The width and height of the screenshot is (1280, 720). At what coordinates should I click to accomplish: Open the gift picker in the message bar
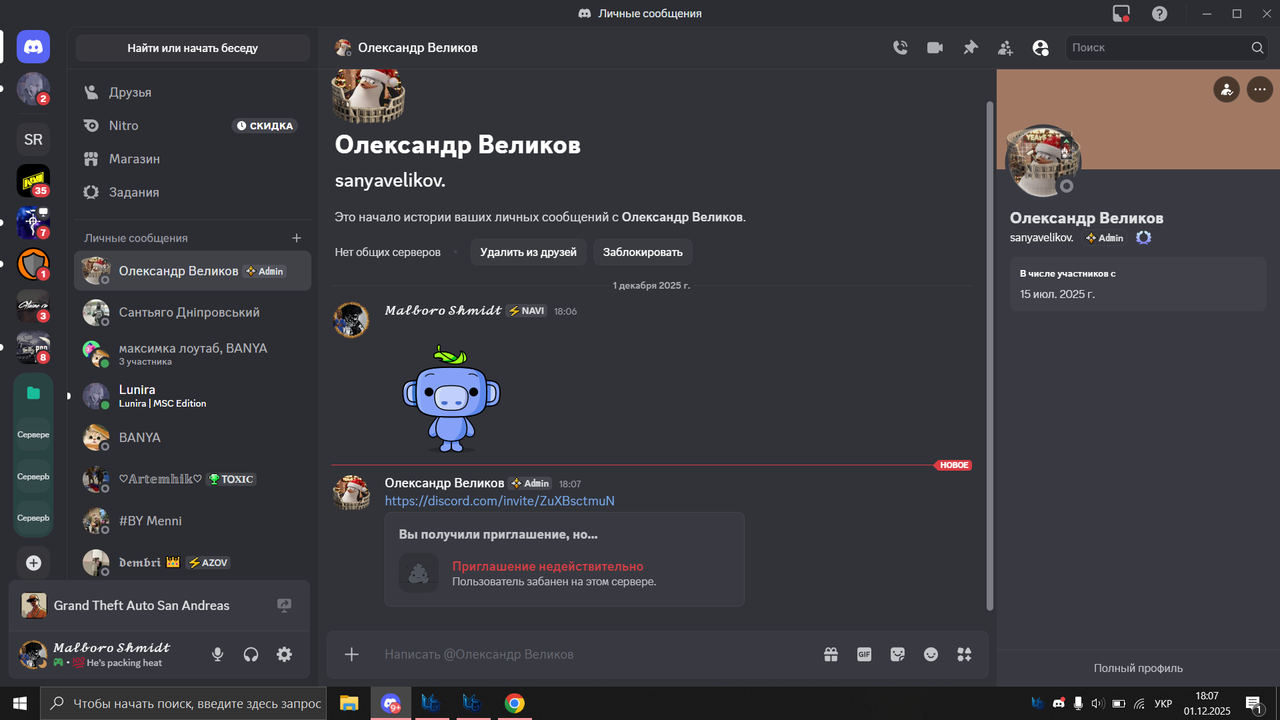tap(830, 654)
